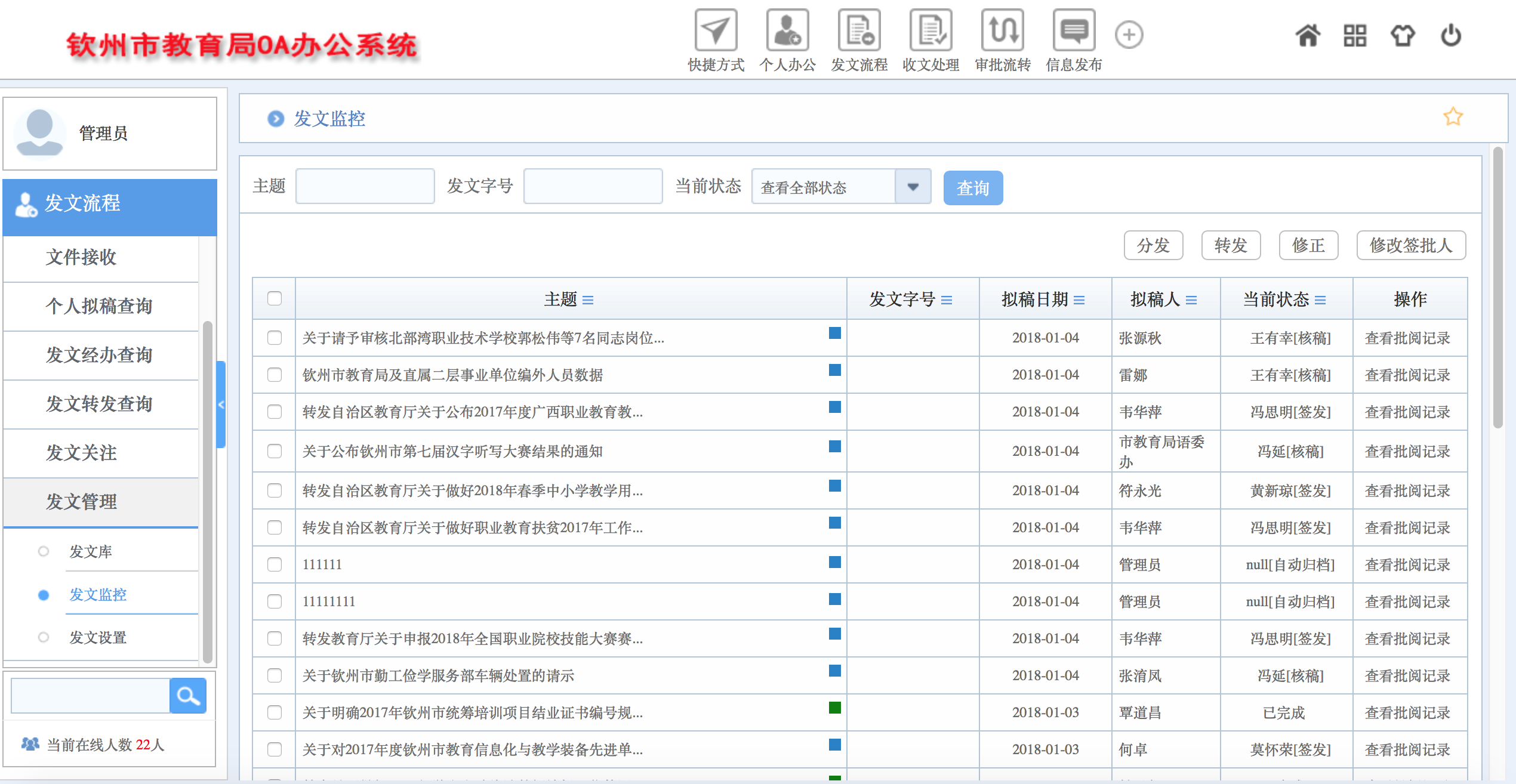Click the power logout icon
Screen dimensions: 1516x784
(x=1451, y=35)
